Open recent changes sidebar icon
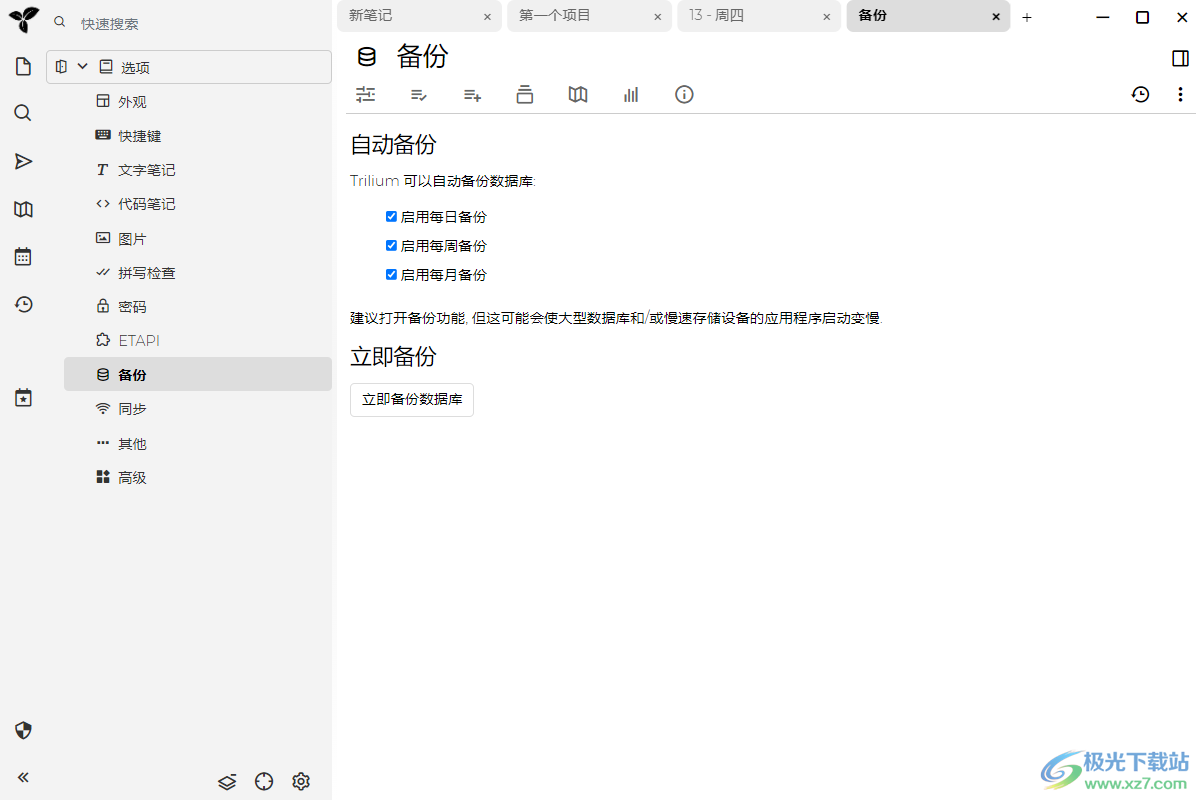This screenshot has width=1200, height=800. point(23,304)
